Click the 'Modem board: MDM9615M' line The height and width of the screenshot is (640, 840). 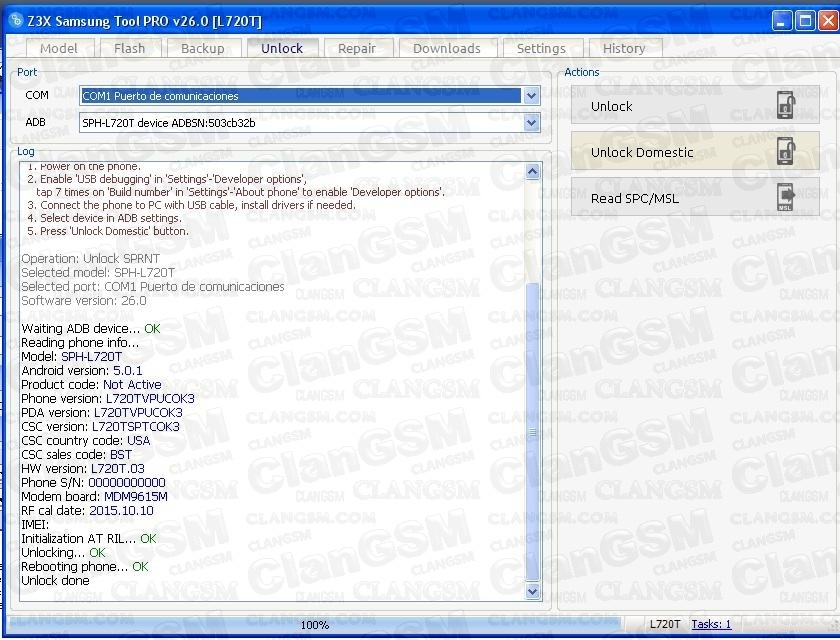pos(94,496)
